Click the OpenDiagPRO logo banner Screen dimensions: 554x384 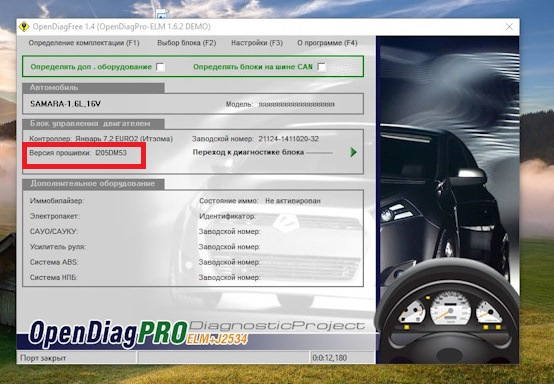pyautogui.click(x=138, y=333)
